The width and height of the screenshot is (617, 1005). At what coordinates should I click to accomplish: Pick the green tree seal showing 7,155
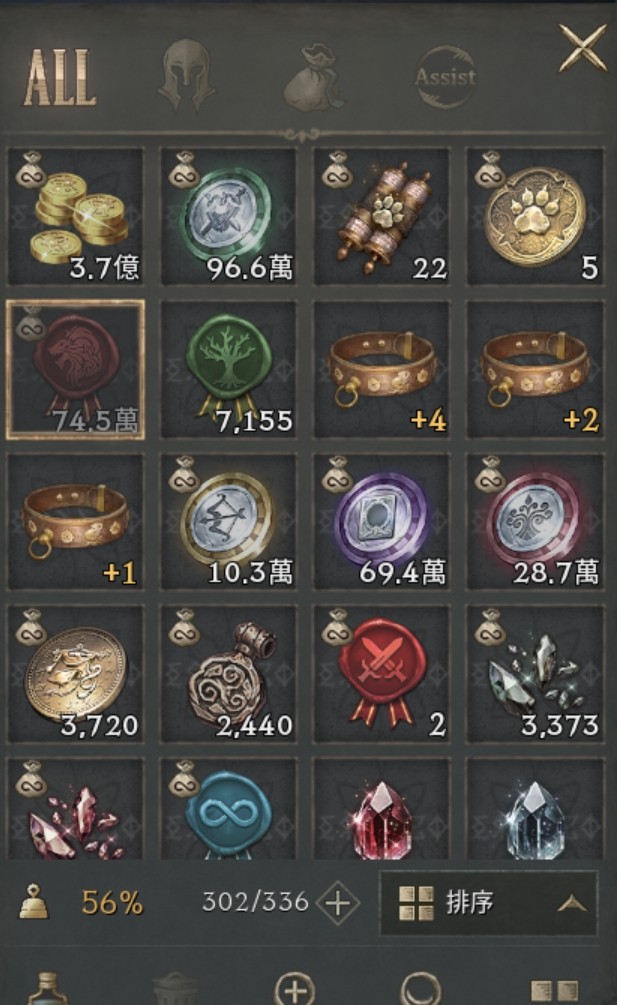pyautogui.click(x=229, y=370)
